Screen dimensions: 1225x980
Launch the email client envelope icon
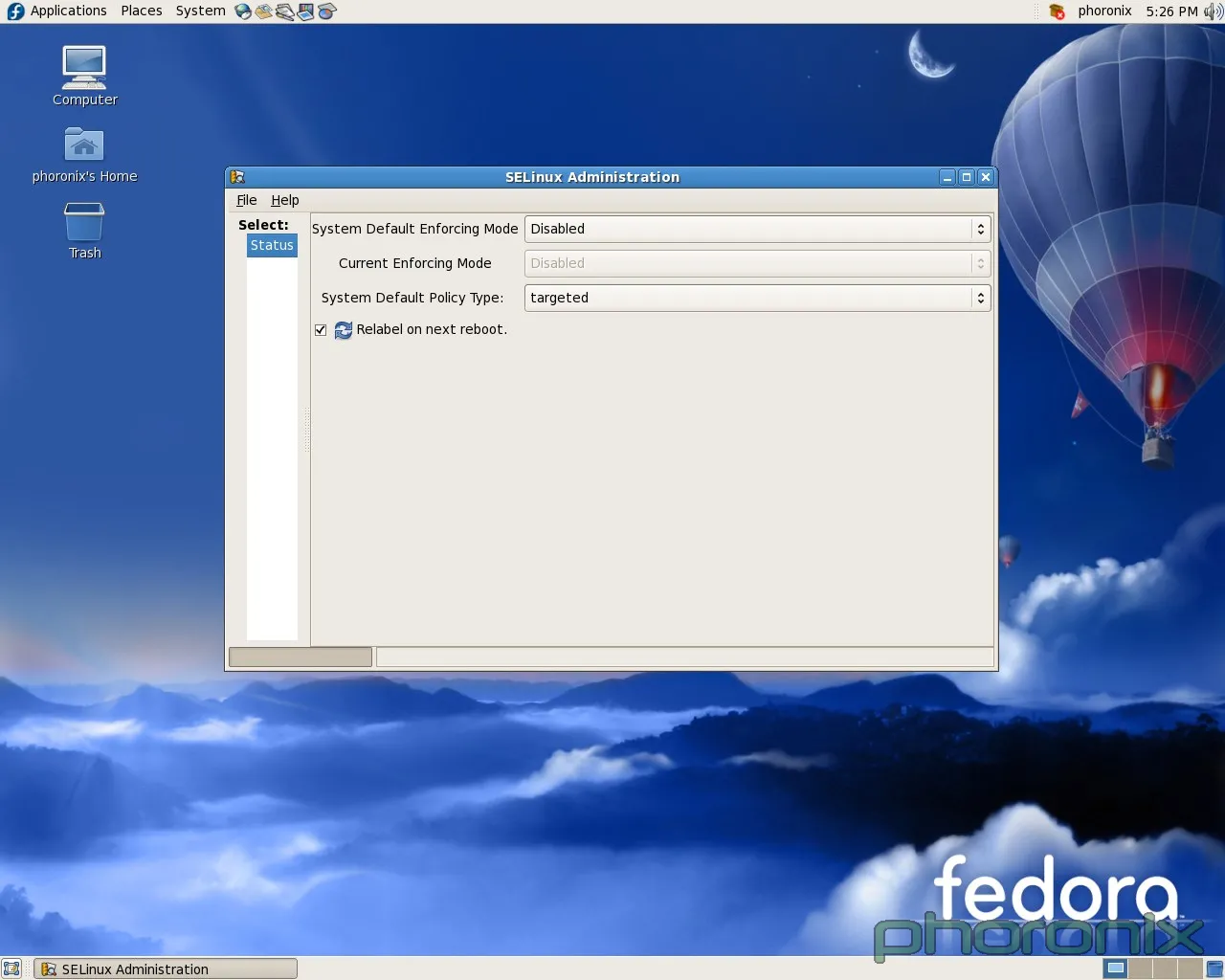click(264, 11)
